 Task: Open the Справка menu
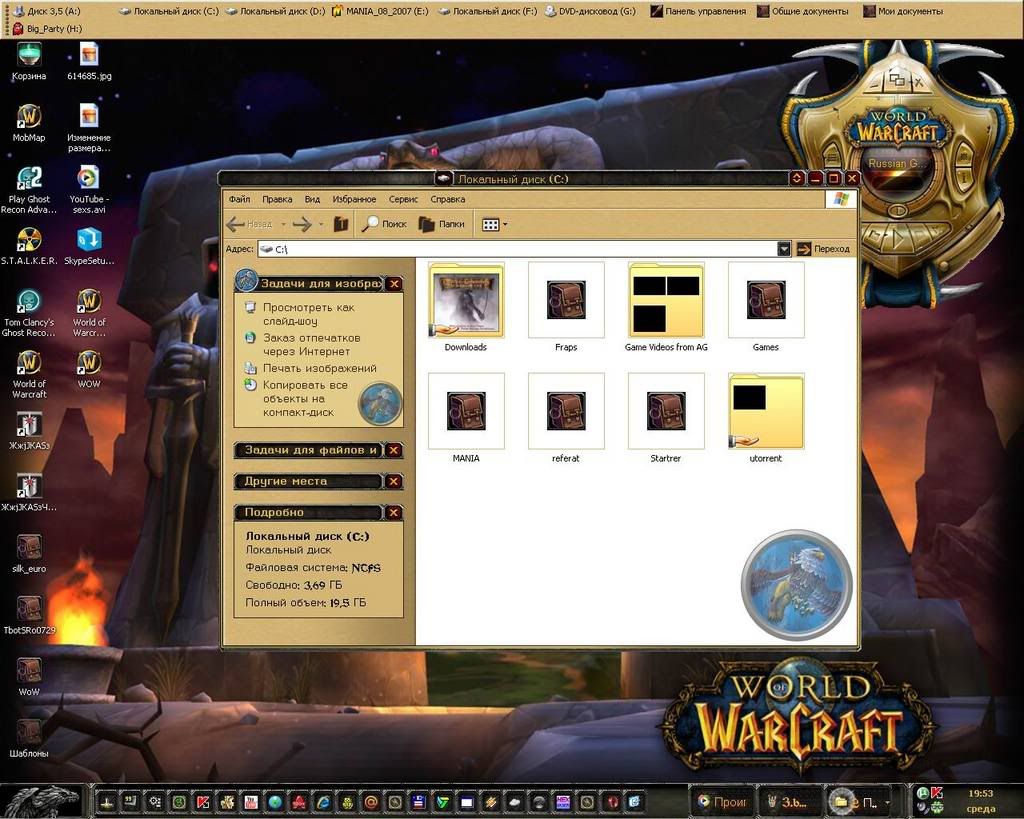[447, 199]
